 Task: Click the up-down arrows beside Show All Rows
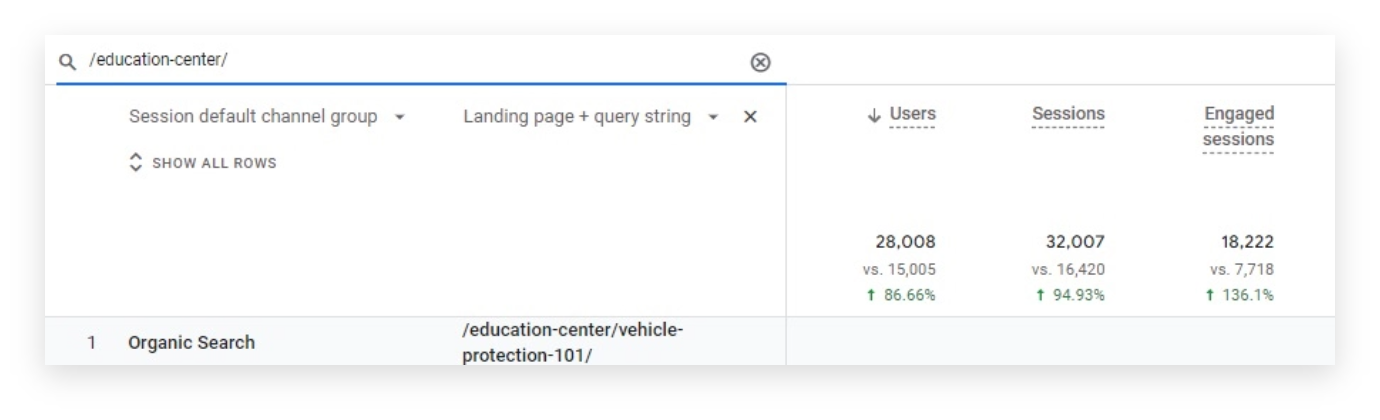137,163
